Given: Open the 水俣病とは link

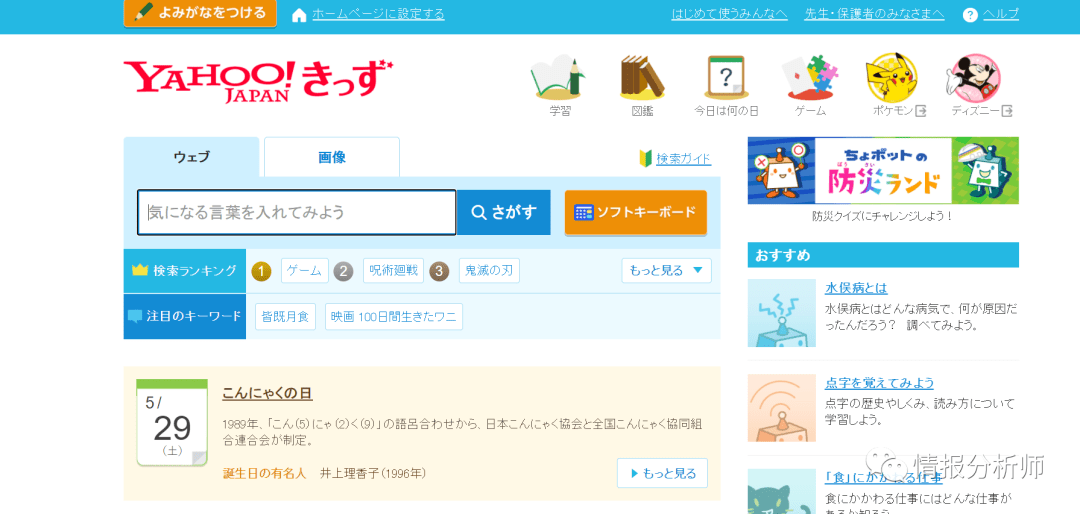Looking at the screenshot, I should [856, 288].
